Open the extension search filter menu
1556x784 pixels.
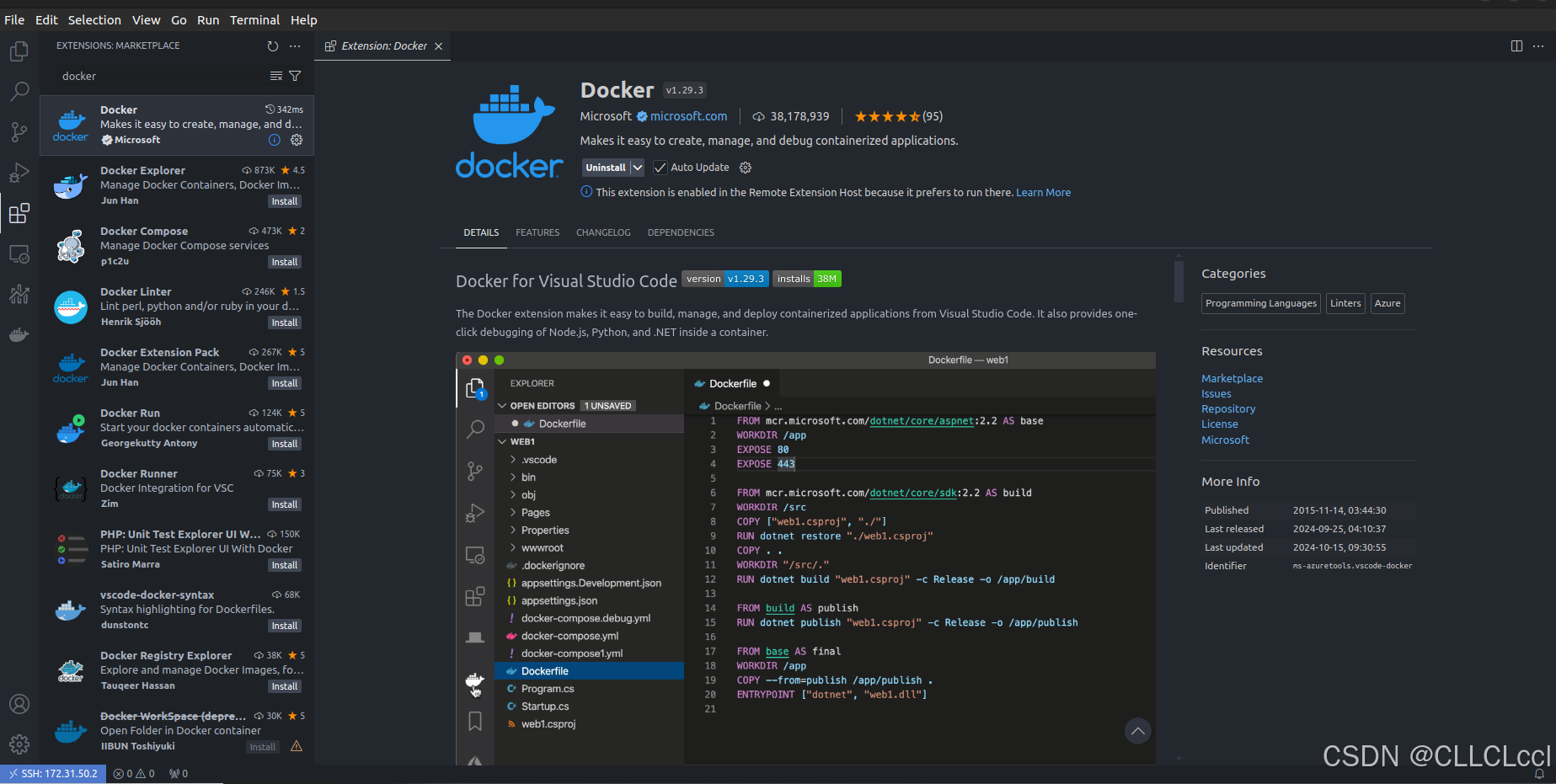[x=295, y=76]
